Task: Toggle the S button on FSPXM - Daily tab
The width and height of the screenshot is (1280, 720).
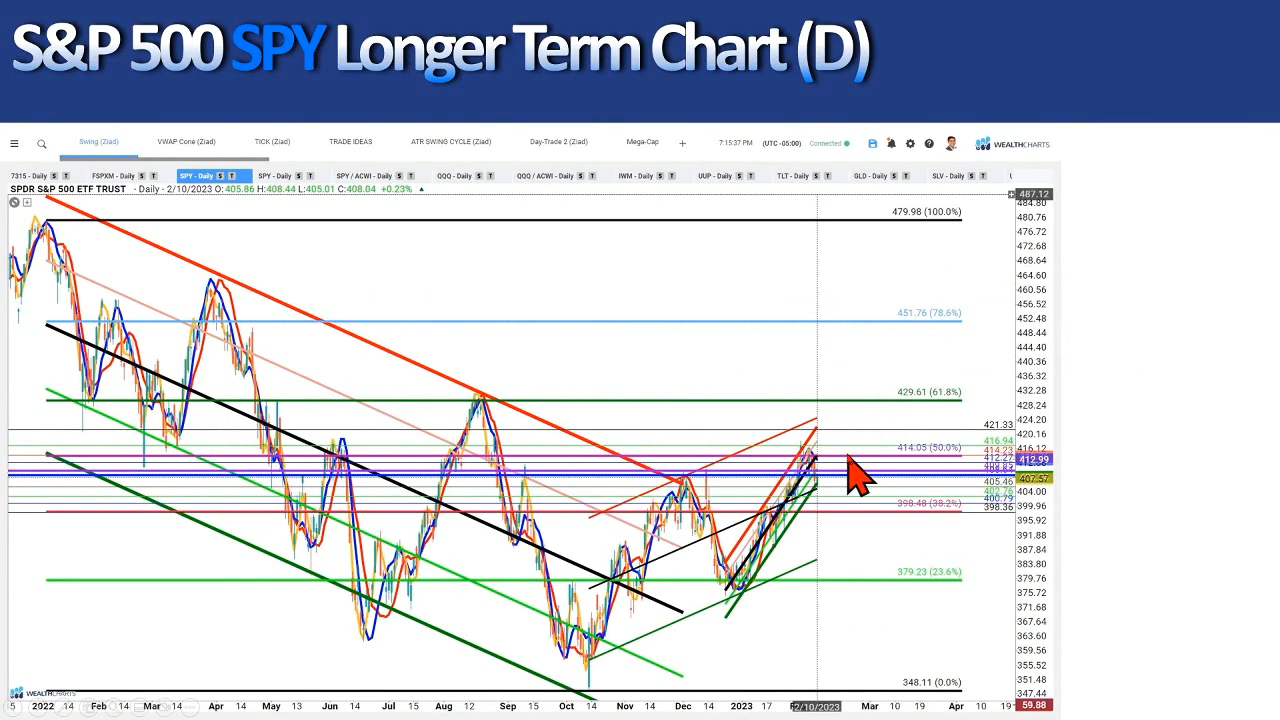Action: [143, 176]
